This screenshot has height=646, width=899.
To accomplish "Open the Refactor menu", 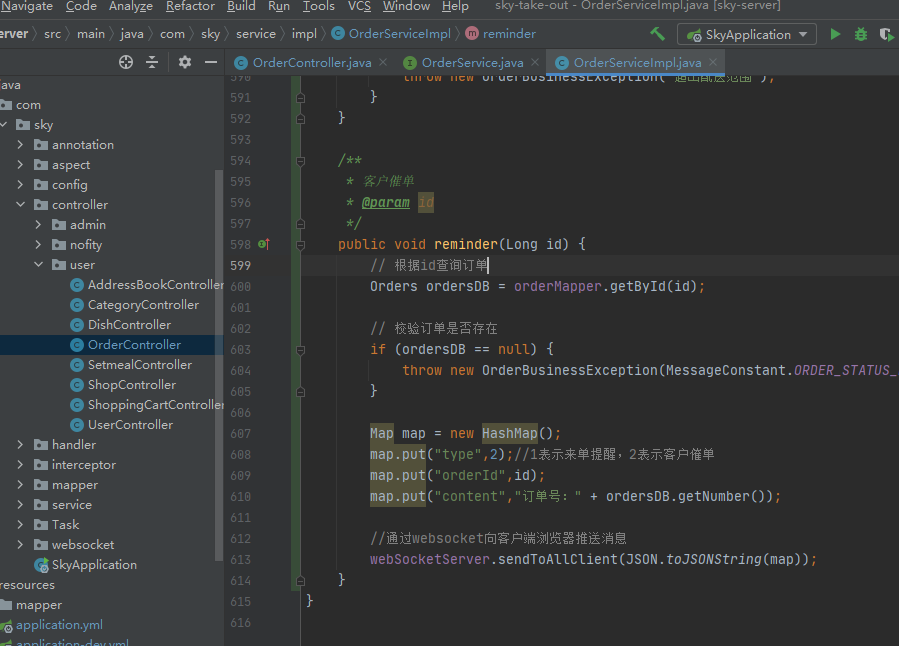I will (x=190, y=6).
